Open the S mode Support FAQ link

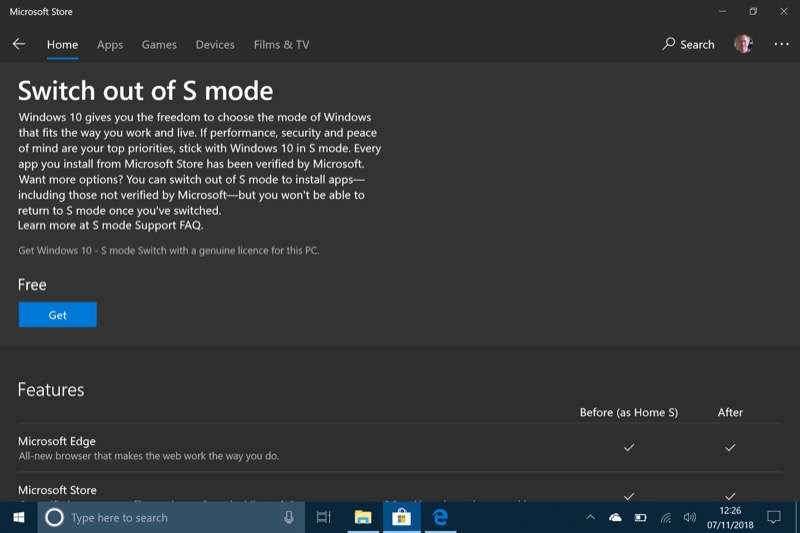(x=147, y=225)
